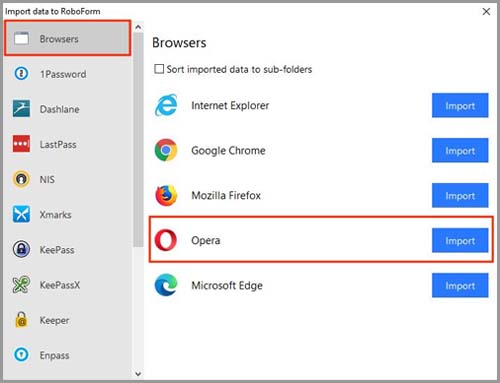Image resolution: width=500 pixels, height=383 pixels.
Task: Import data from Google Chrome
Action: click(460, 151)
